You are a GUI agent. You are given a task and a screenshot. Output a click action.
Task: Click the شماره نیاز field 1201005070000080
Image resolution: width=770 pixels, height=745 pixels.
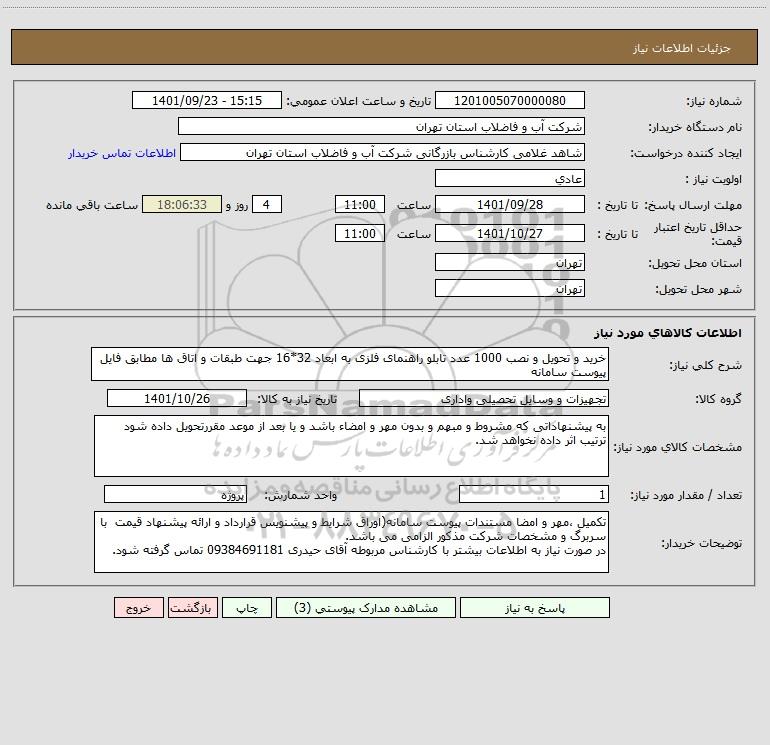tap(510, 100)
